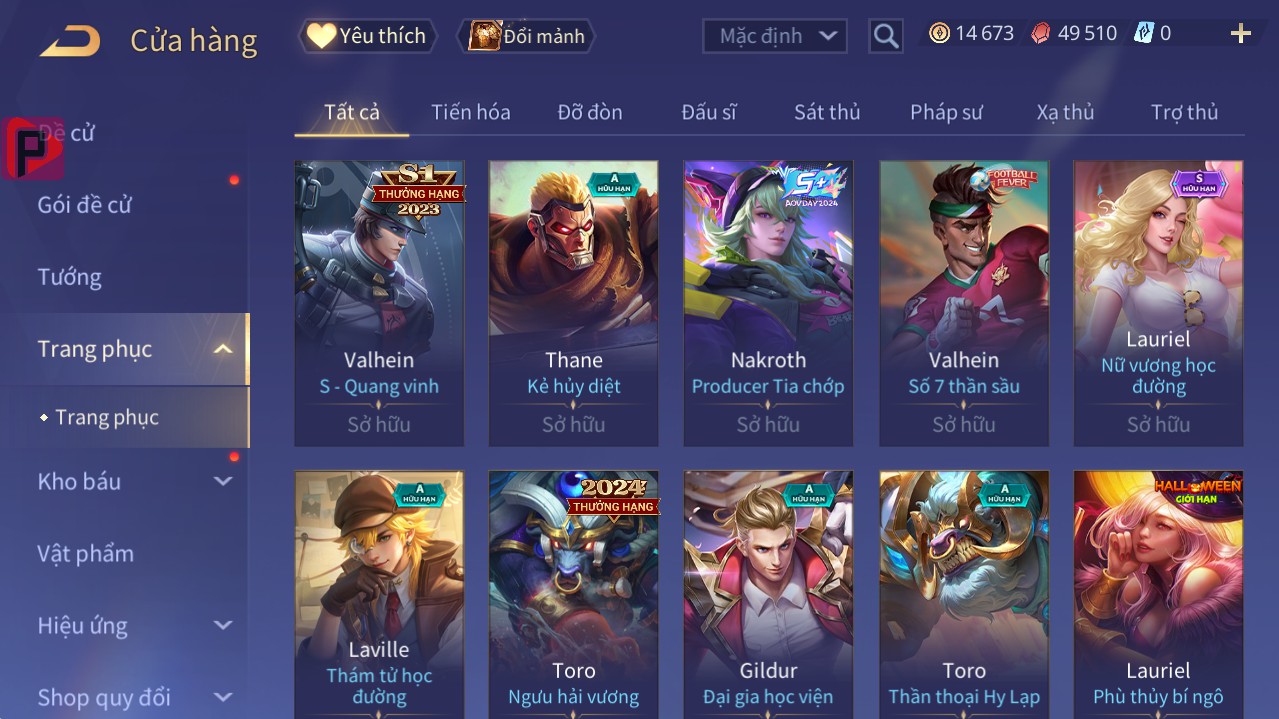1279x719 pixels.
Task: Open the Yêu thích heart favorites
Action: tap(367, 36)
